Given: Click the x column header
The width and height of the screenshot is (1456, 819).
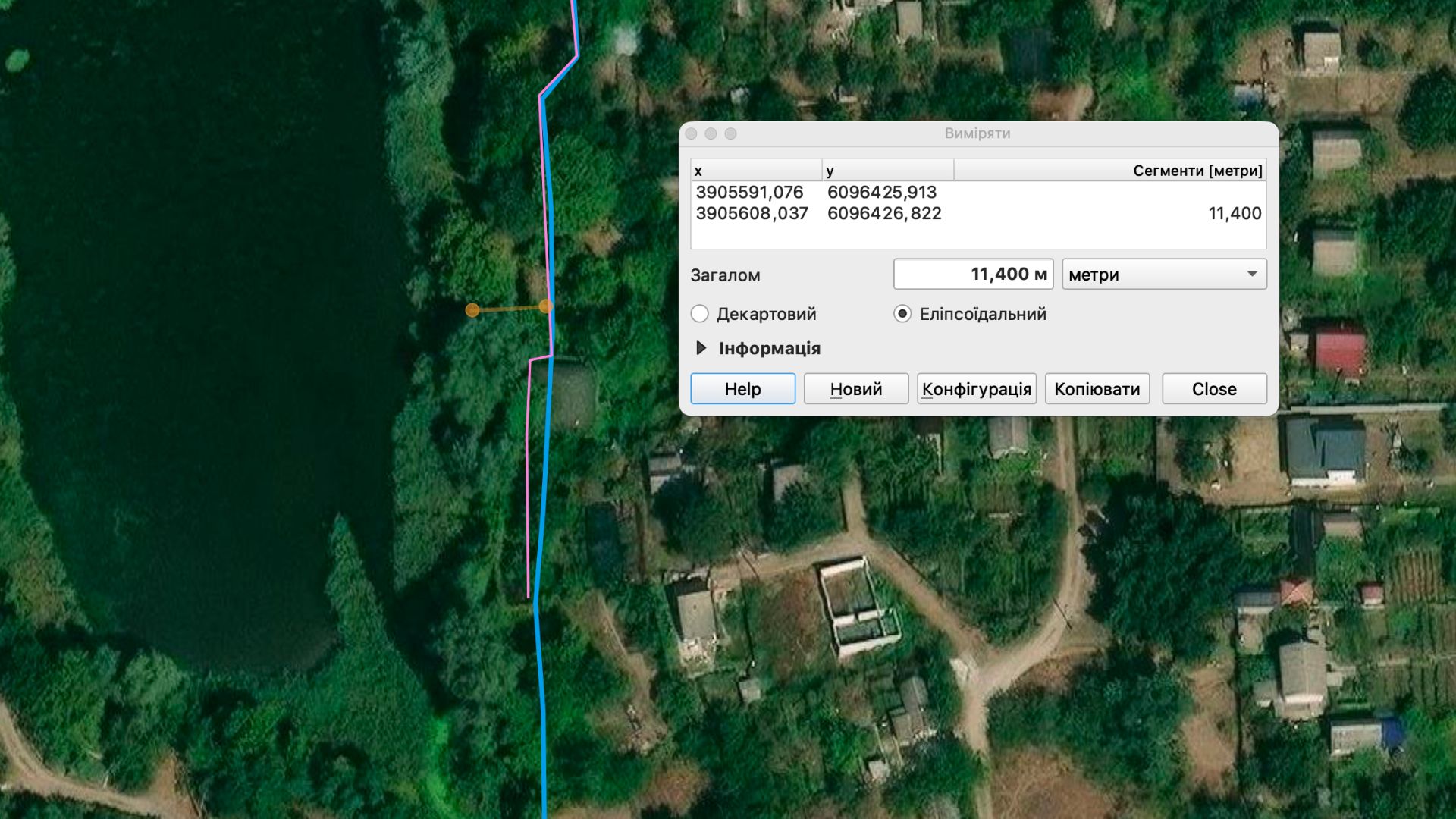Looking at the screenshot, I should click(x=756, y=171).
